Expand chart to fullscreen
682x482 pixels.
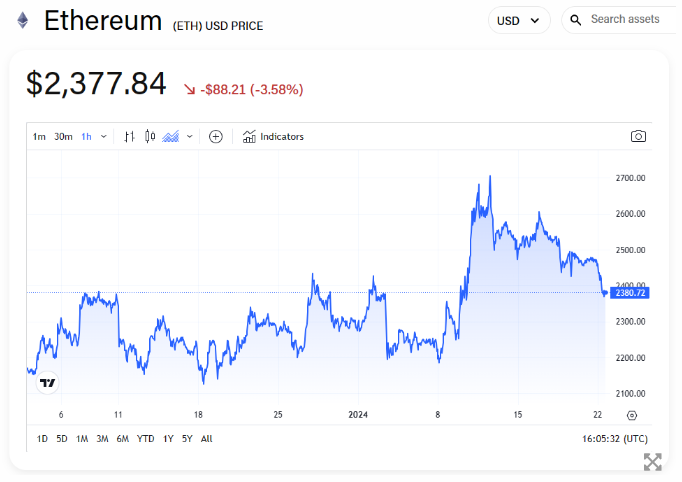(x=652, y=461)
